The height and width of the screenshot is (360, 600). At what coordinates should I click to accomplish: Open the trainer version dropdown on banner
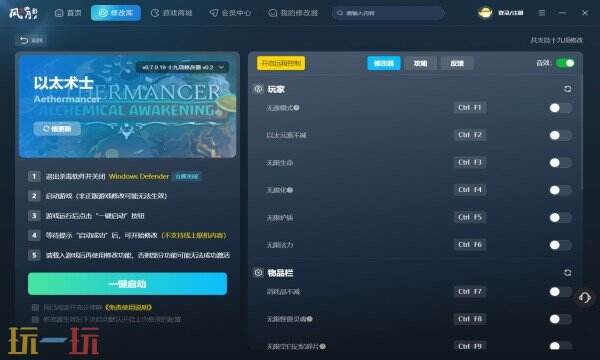click(x=183, y=67)
